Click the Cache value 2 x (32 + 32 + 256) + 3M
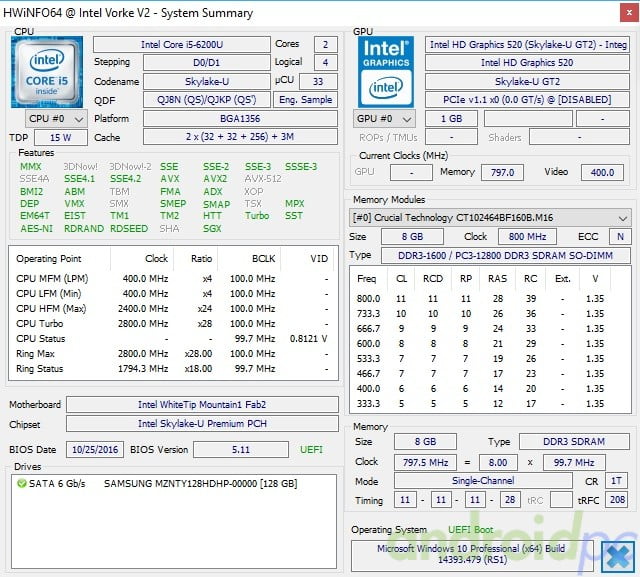Image resolution: width=640 pixels, height=577 pixels. click(x=240, y=137)
